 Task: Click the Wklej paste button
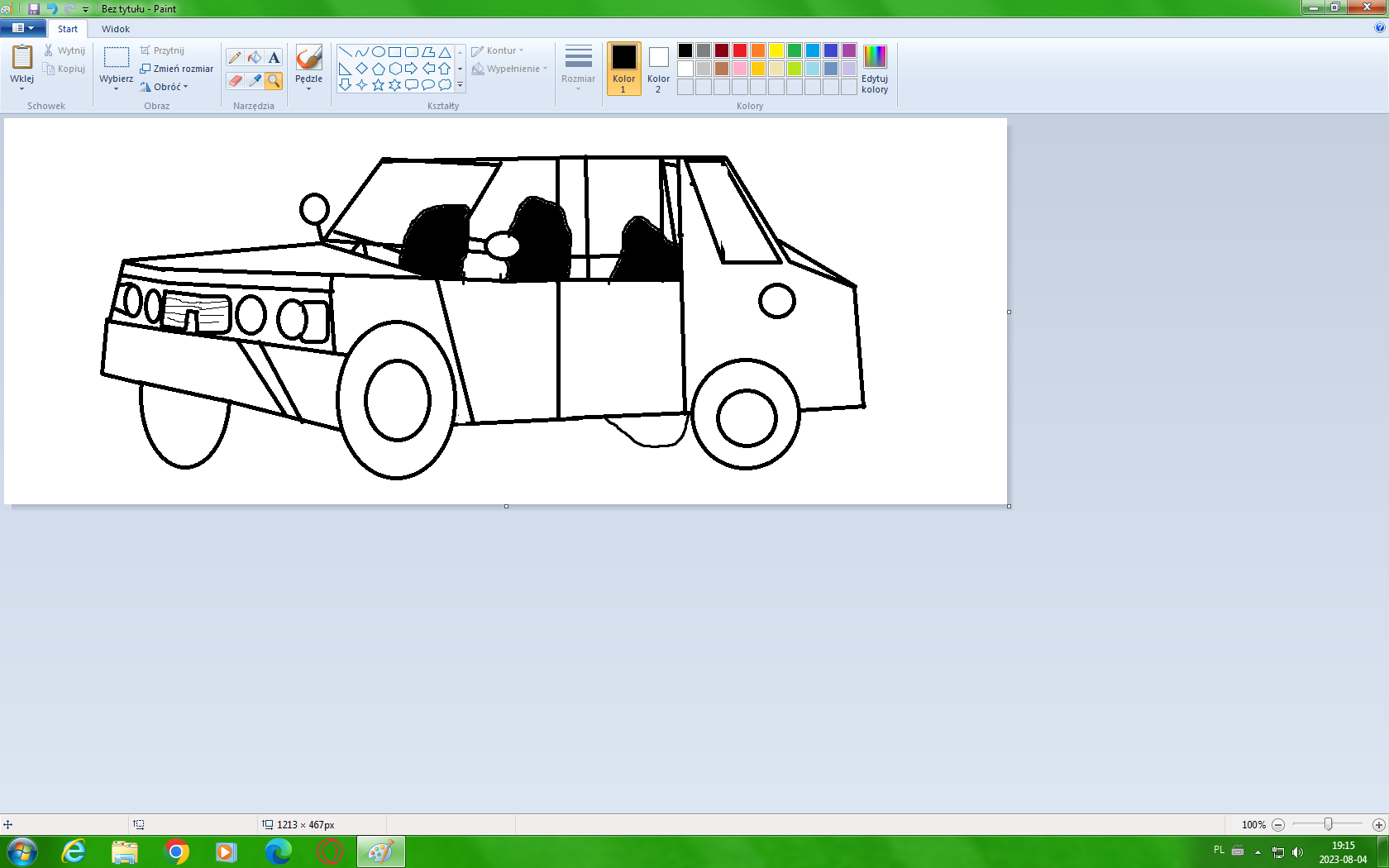[x=22, y=59]
